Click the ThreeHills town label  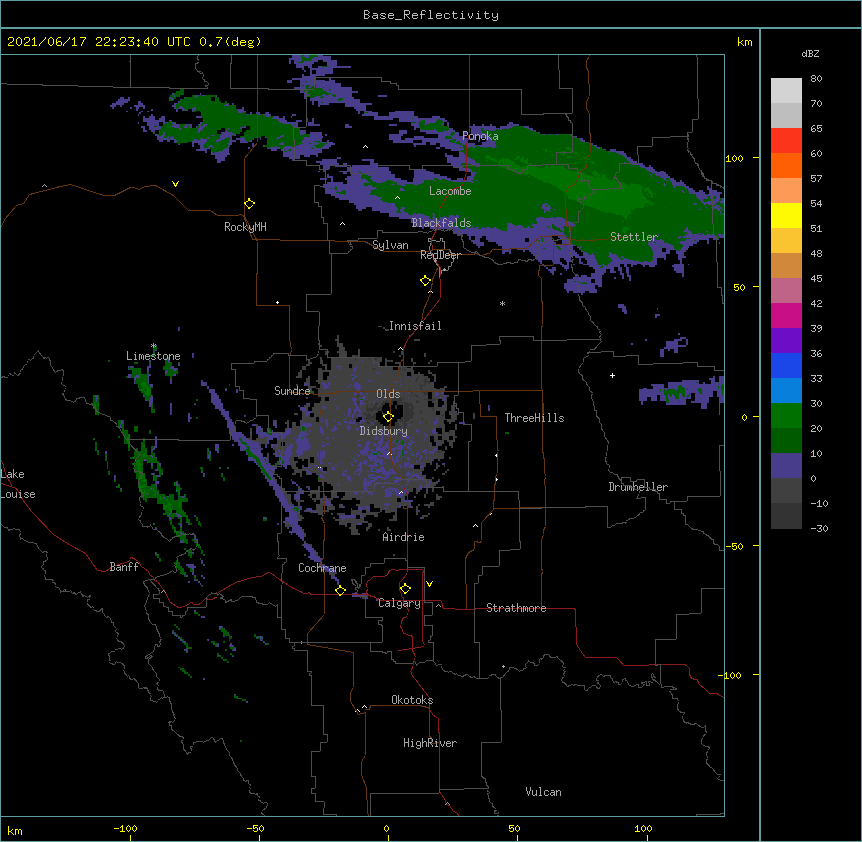click(534, 418)
